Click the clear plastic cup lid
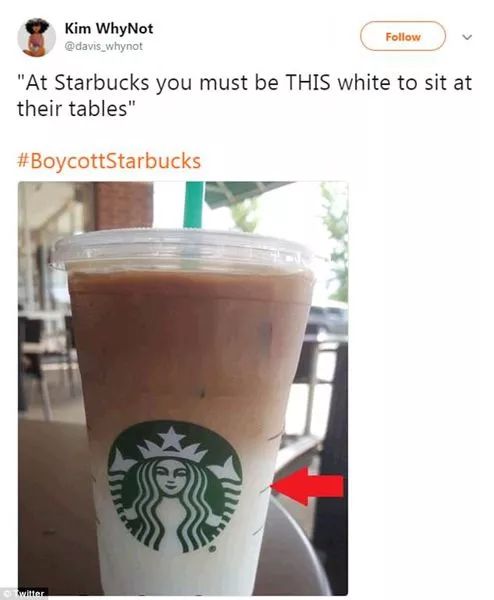Screen dimensions: 494x600 [184, 249]
